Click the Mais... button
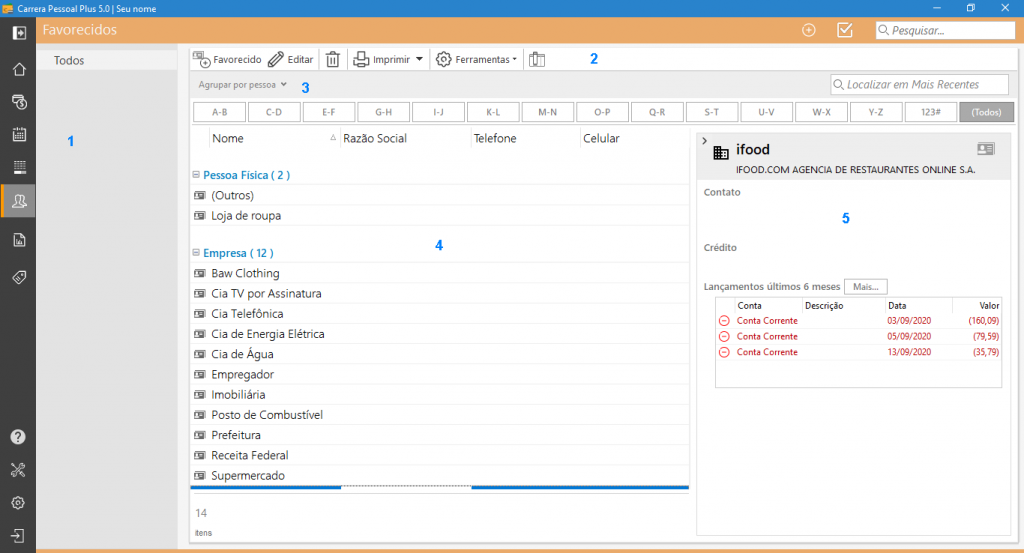This screenshot has height=553, width=1024. pos(865,286)
